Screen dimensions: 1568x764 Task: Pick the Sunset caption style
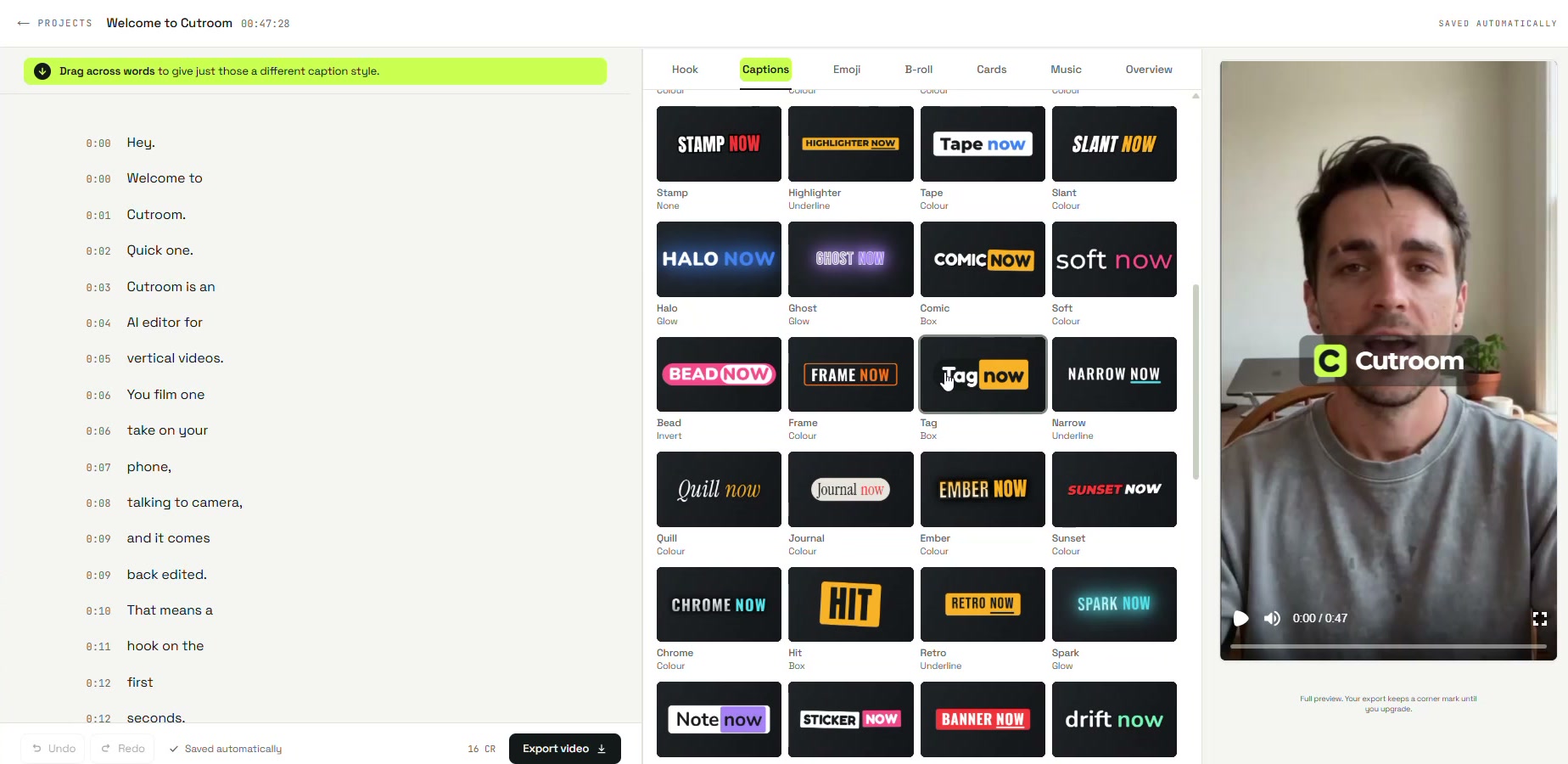(1114, 489)
